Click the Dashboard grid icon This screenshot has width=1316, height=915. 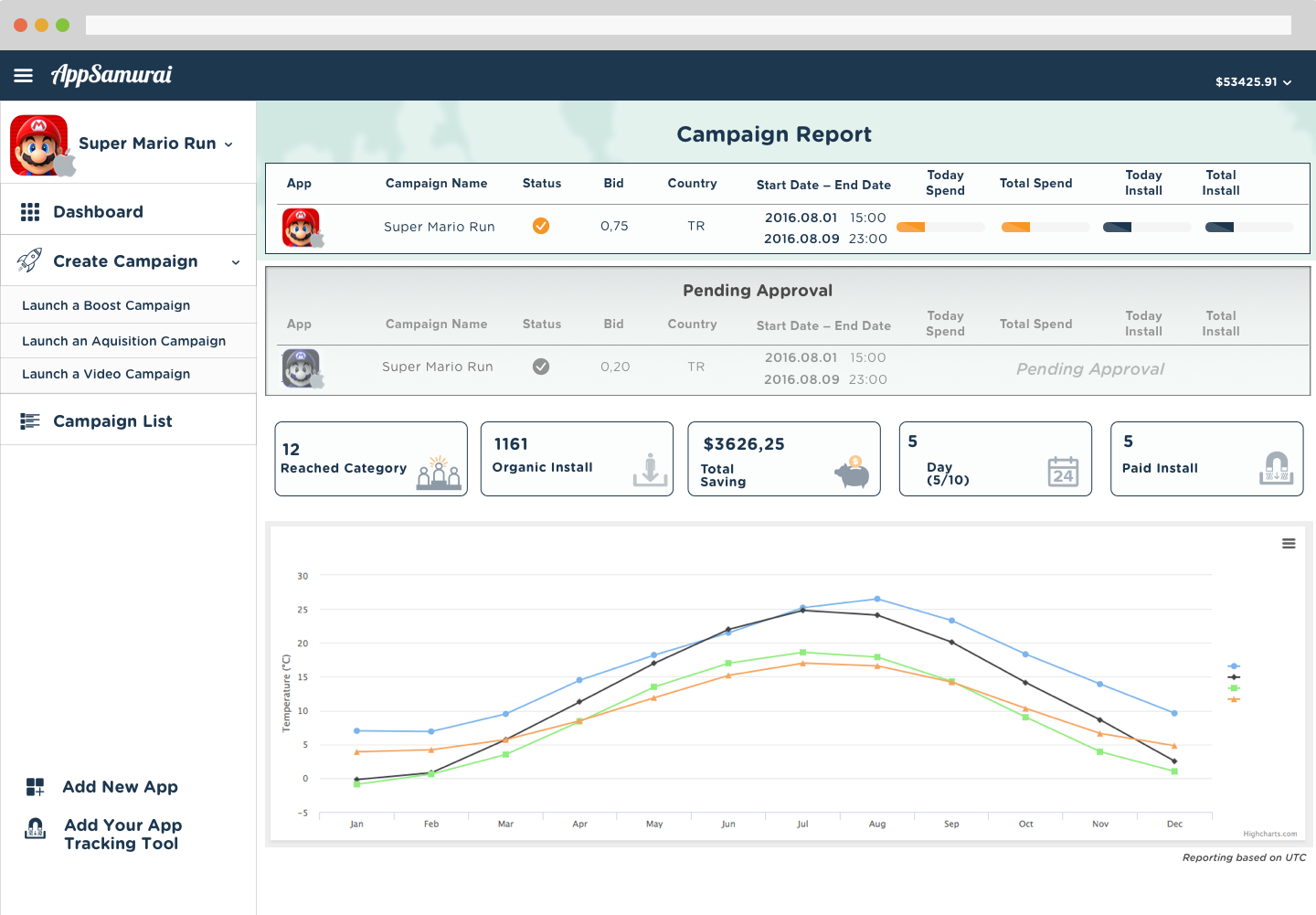click(x=30, y=212)
